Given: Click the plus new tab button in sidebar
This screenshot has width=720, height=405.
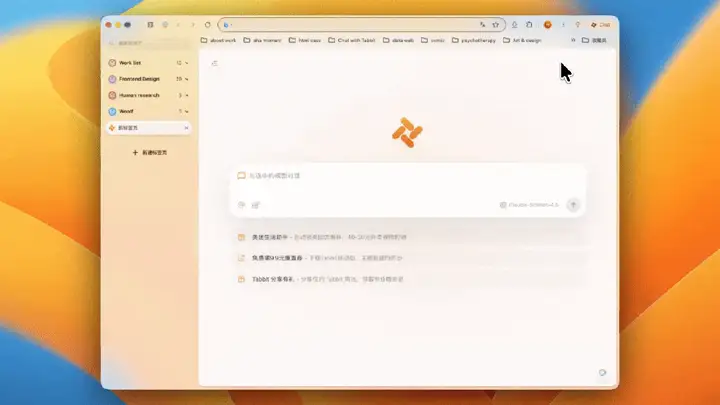Looking at the screenshot, I should [x=149, y=152].
